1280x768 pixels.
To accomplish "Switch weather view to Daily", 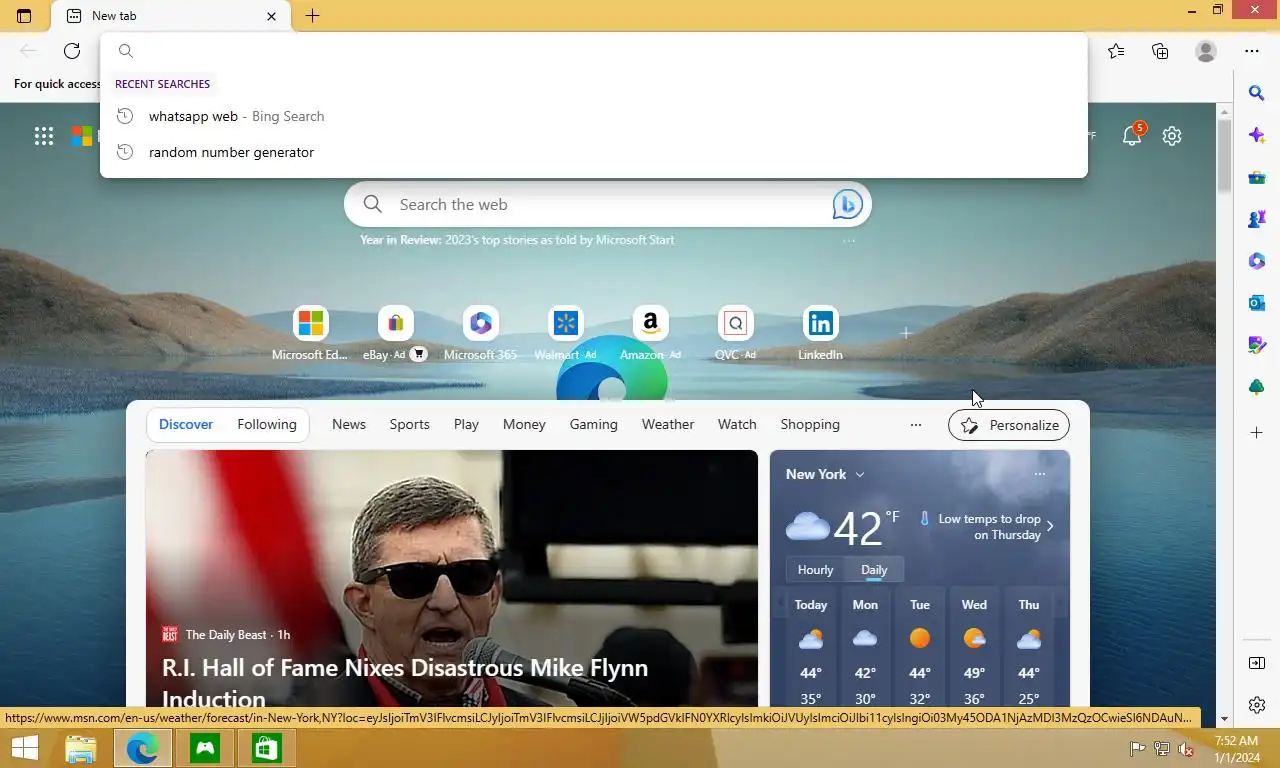I will click(874, 569).
